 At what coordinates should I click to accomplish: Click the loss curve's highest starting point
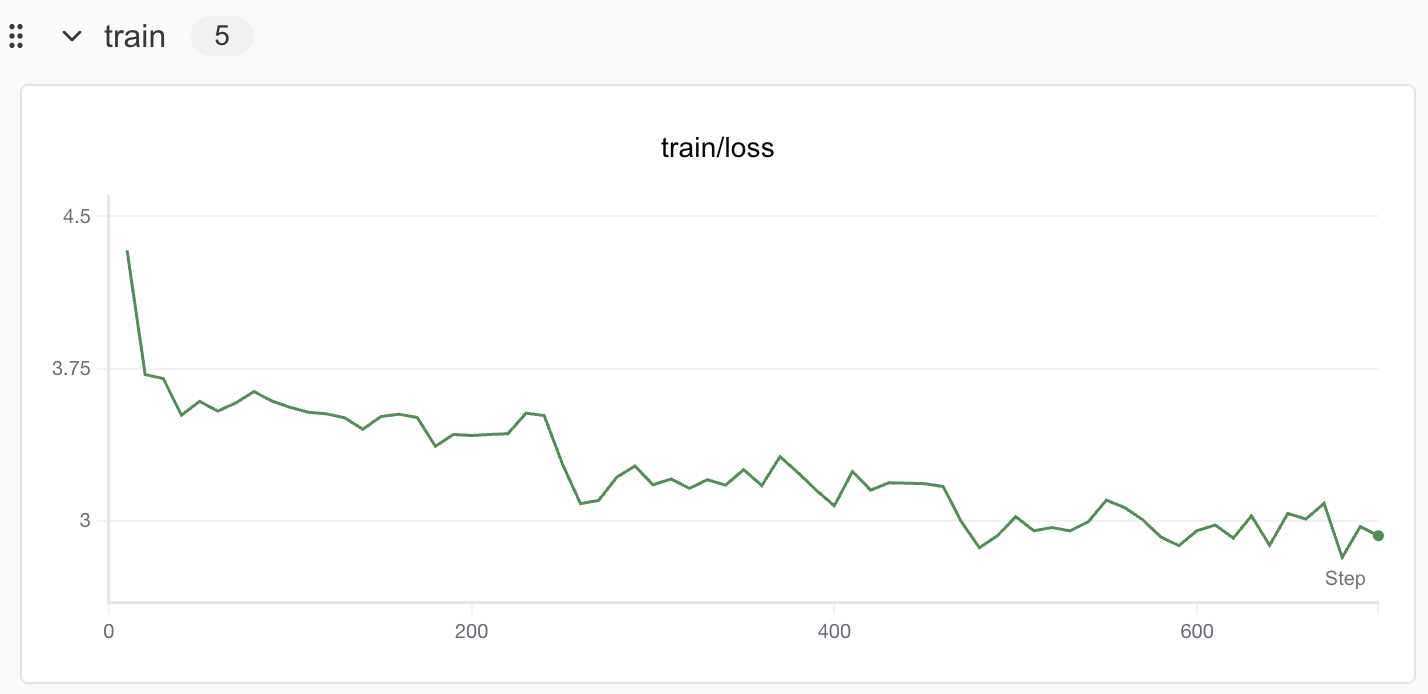[127, 251]
